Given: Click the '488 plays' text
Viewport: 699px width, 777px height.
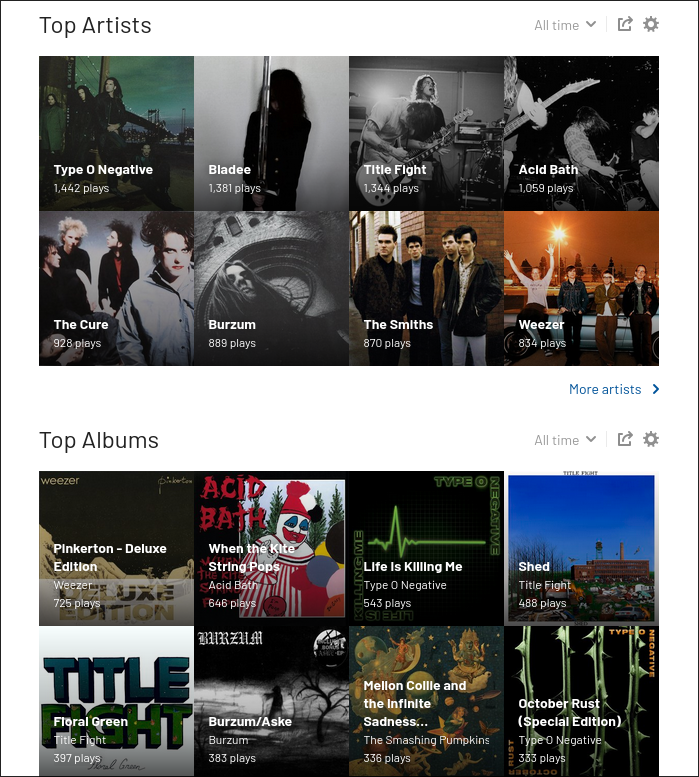Looking at the screenshot, I should [542, 604].
